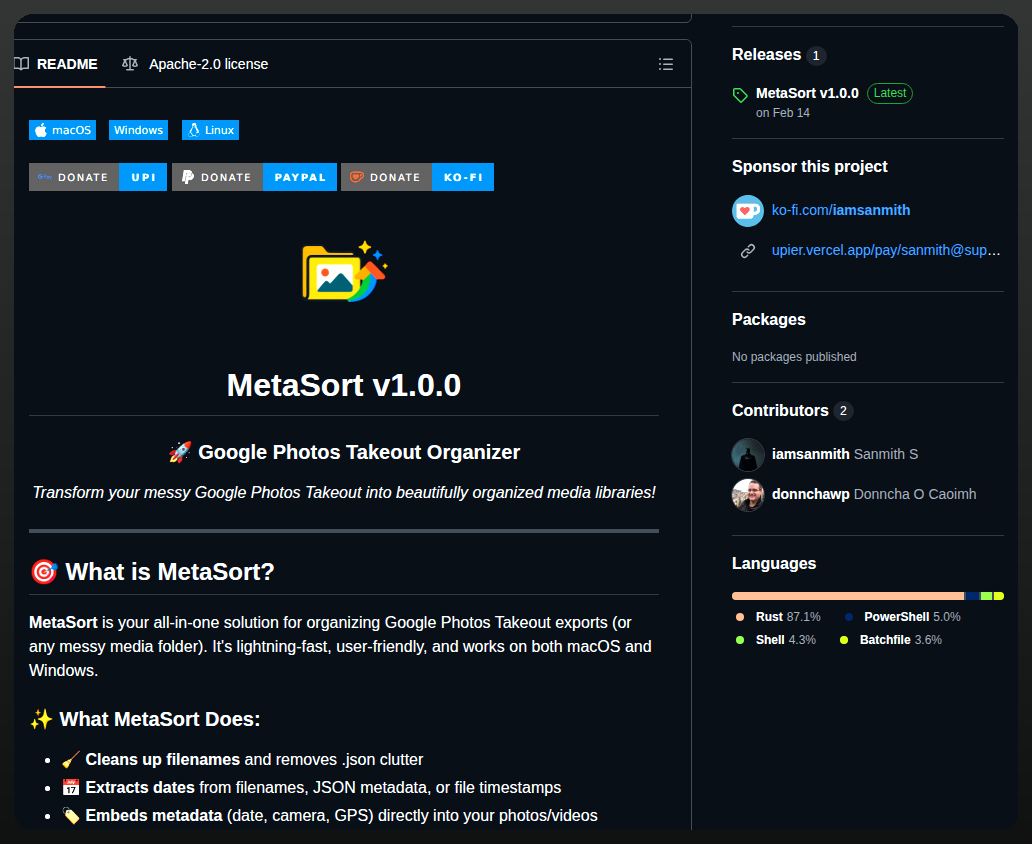Open the README outline list icon

click(665, 64)
